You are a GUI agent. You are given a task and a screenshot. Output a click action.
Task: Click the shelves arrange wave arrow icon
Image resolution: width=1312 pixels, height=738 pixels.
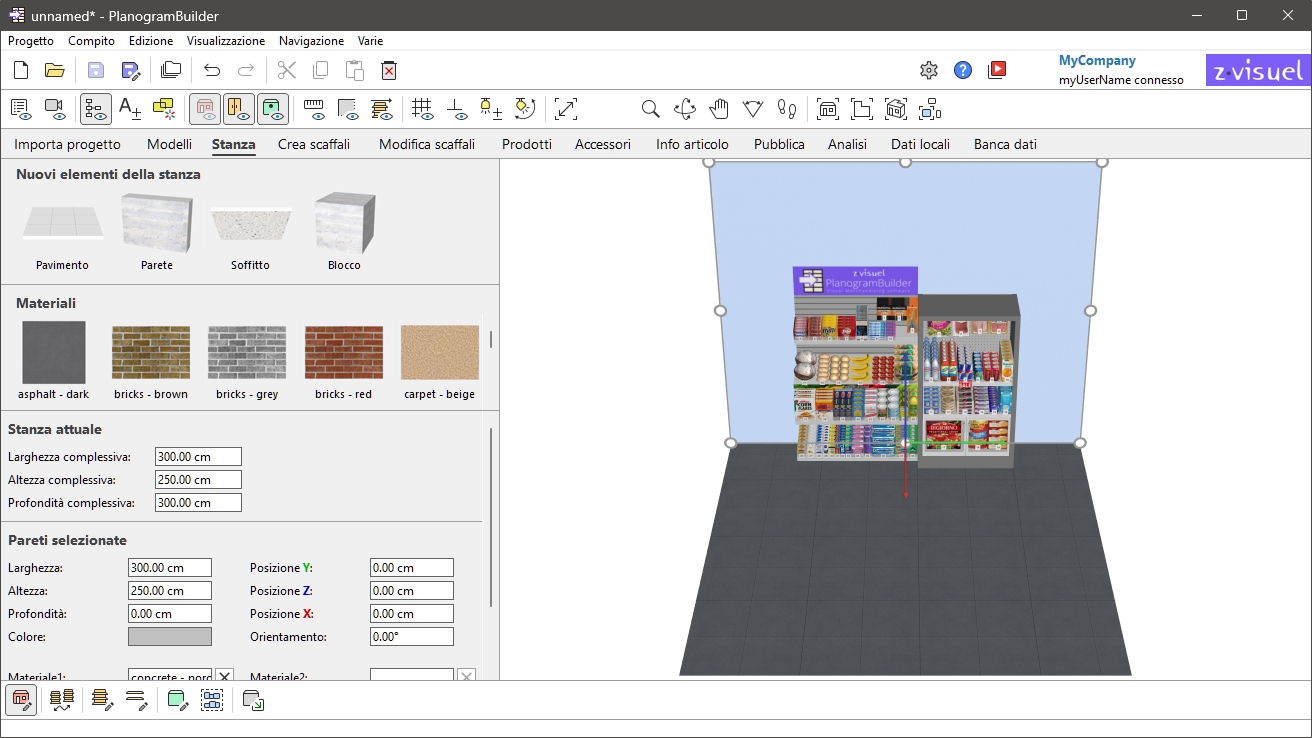pos(62,700)
